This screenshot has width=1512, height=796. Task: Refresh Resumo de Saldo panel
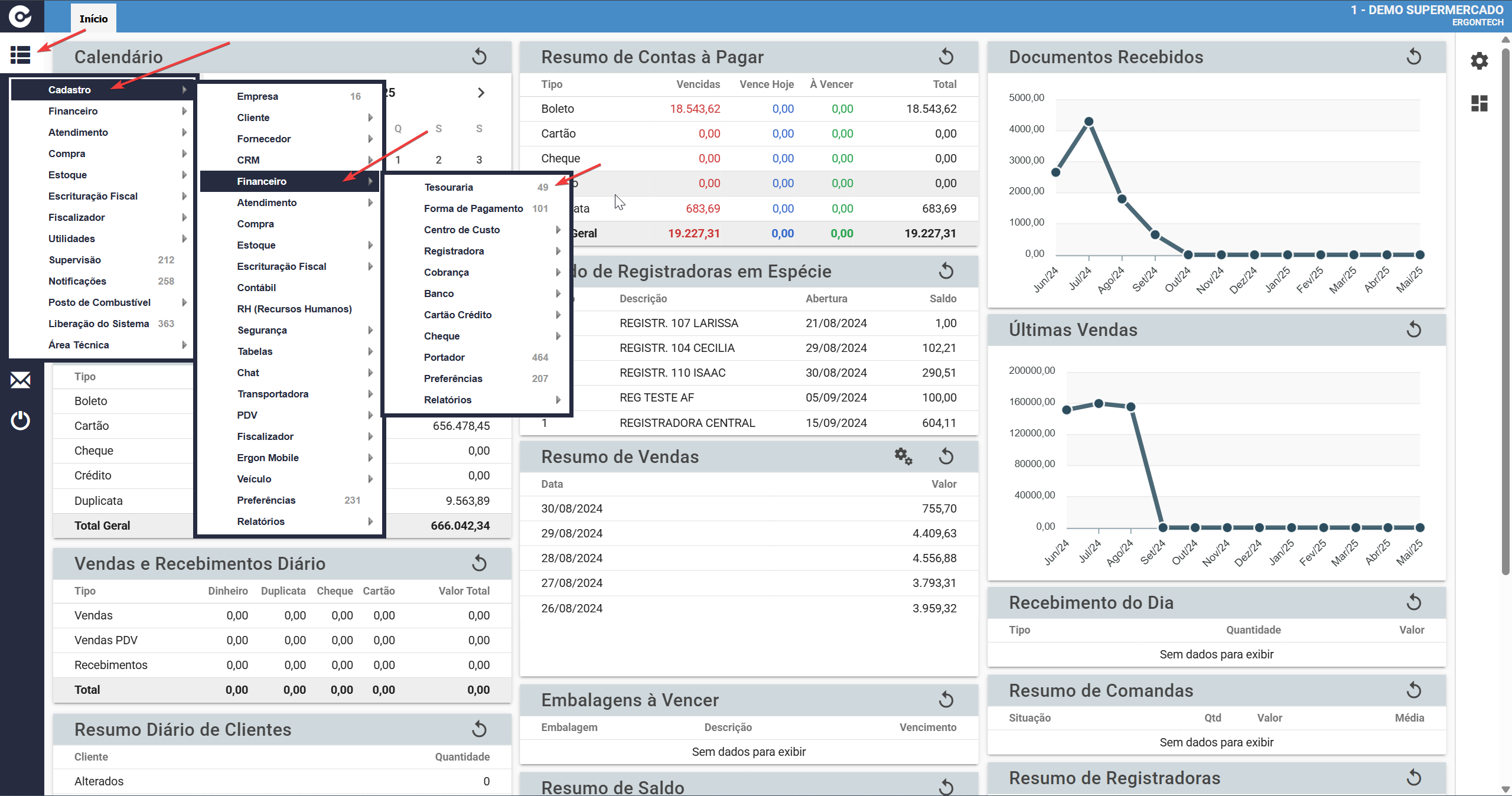point(946,787)
